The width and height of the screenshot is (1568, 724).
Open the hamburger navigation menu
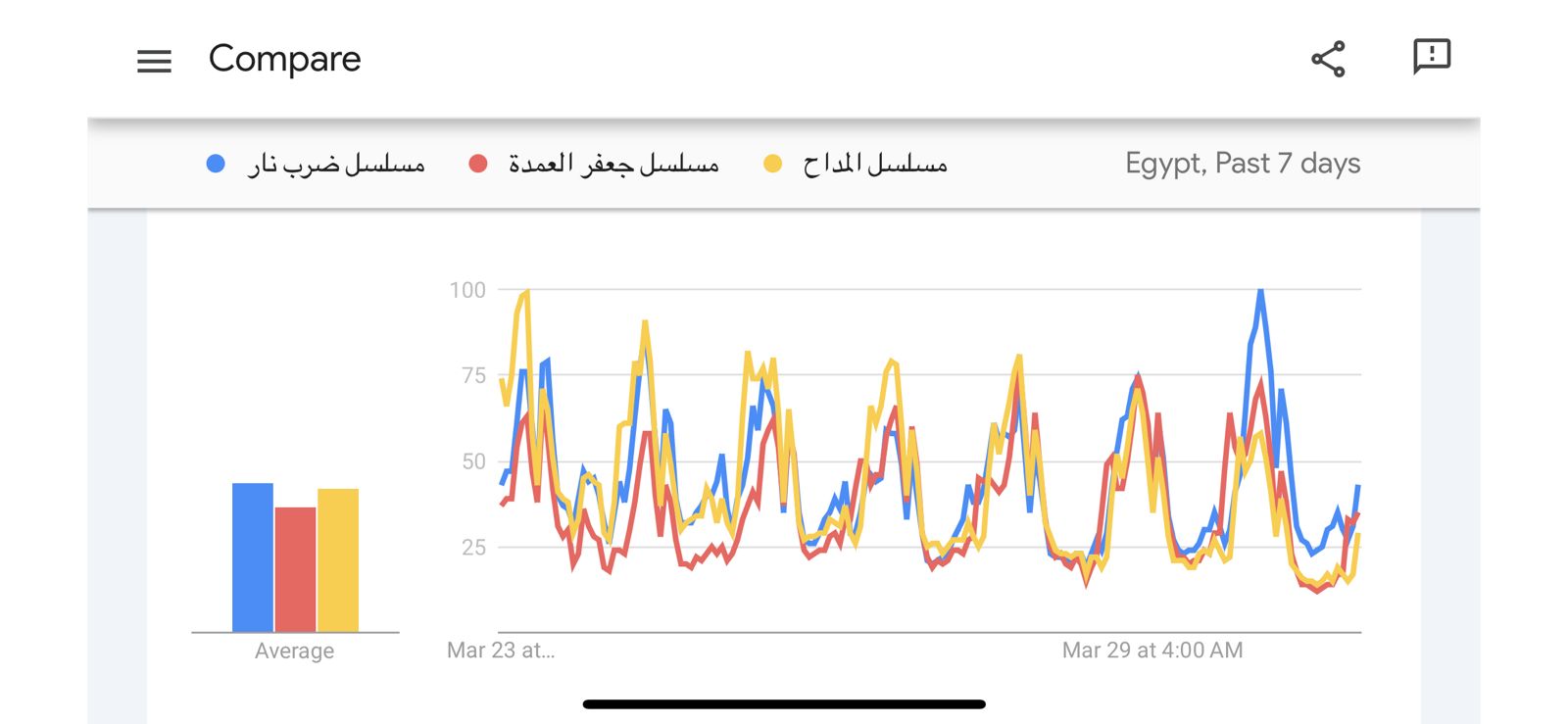[x=154, y=62]
